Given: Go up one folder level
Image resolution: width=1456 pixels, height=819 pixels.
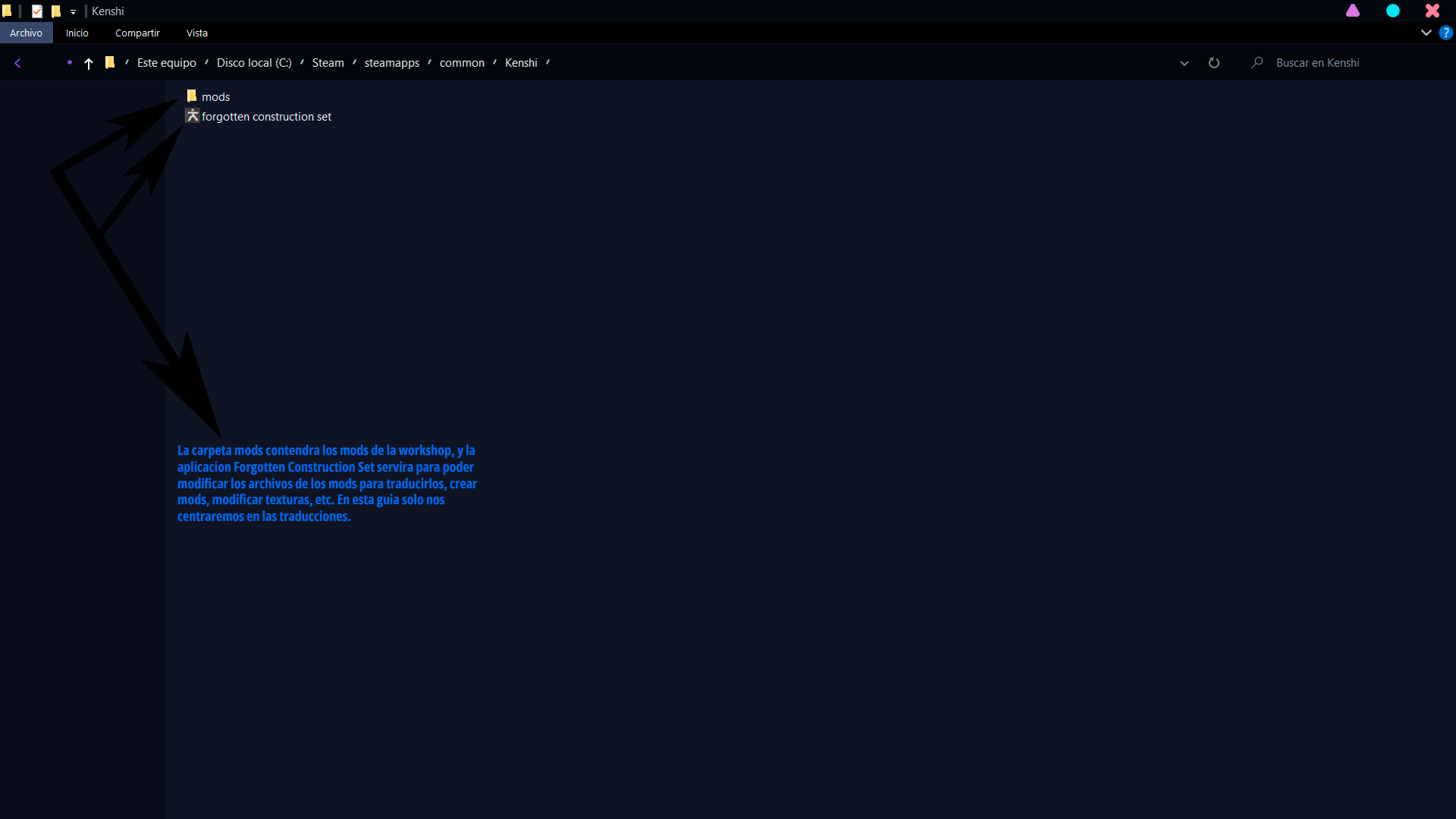Looking at the screenshot, I should (x=89, y=64).
